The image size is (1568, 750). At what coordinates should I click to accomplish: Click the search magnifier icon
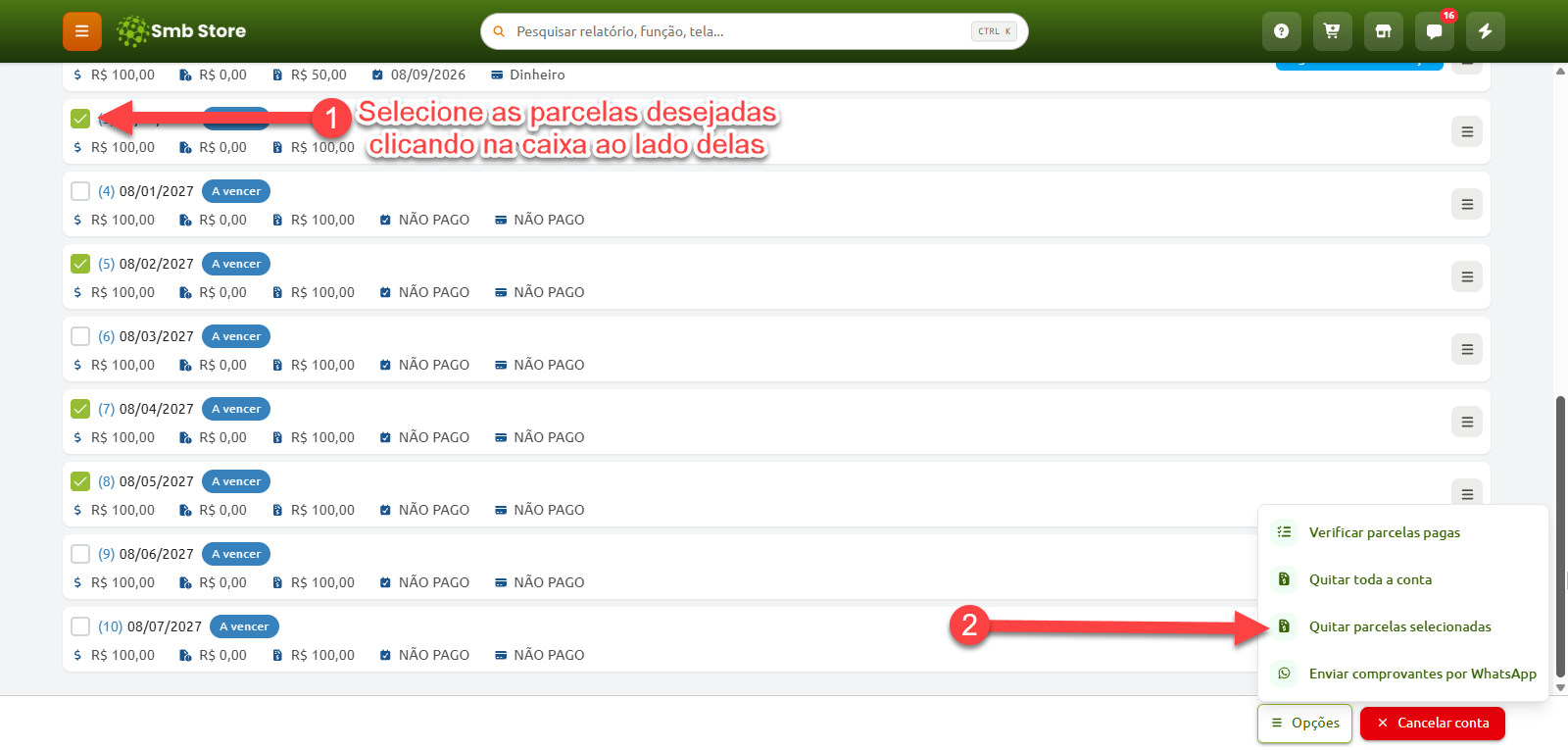[499, 31]
